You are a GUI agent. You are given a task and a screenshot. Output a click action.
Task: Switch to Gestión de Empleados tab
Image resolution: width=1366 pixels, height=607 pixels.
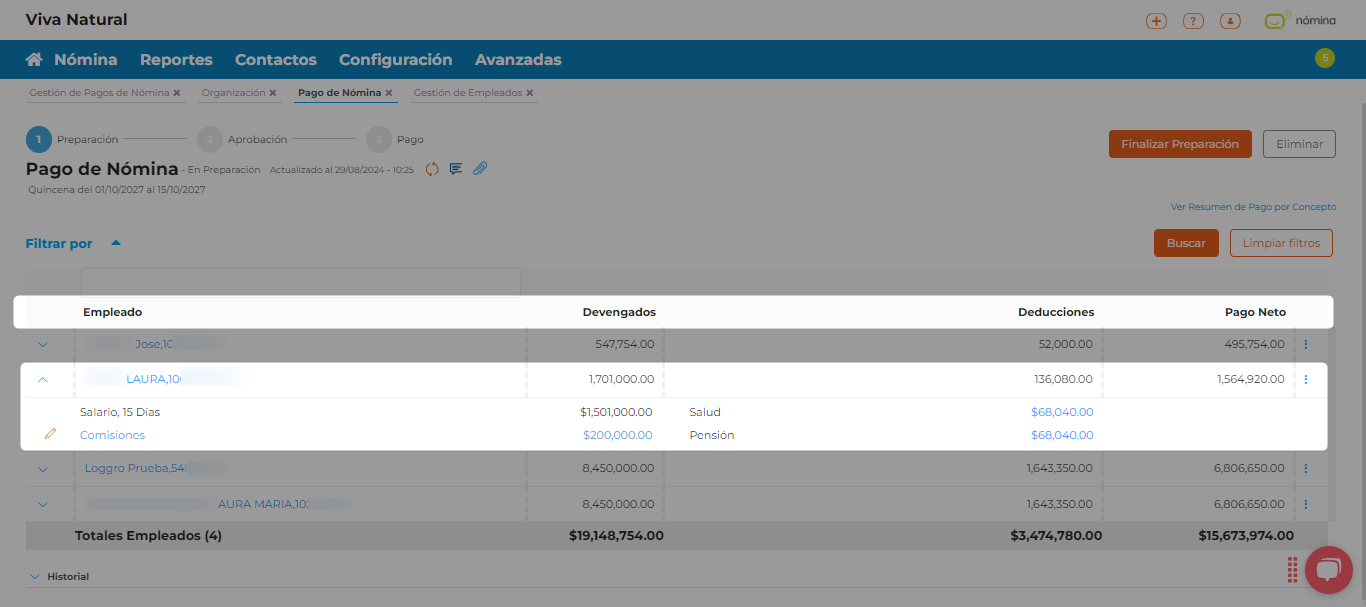coord(467,93)
